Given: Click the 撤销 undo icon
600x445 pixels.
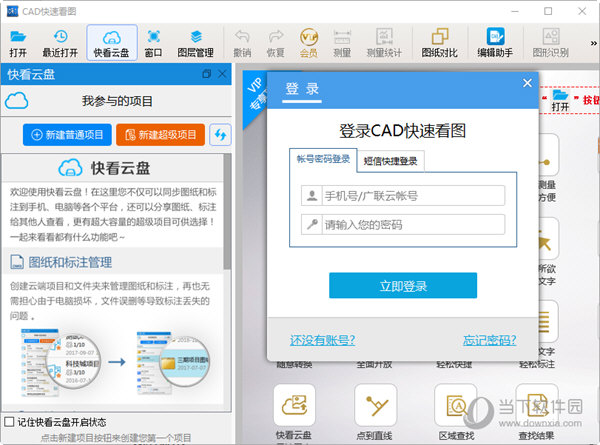Looking at the screenshot, I should click(242, 43).
